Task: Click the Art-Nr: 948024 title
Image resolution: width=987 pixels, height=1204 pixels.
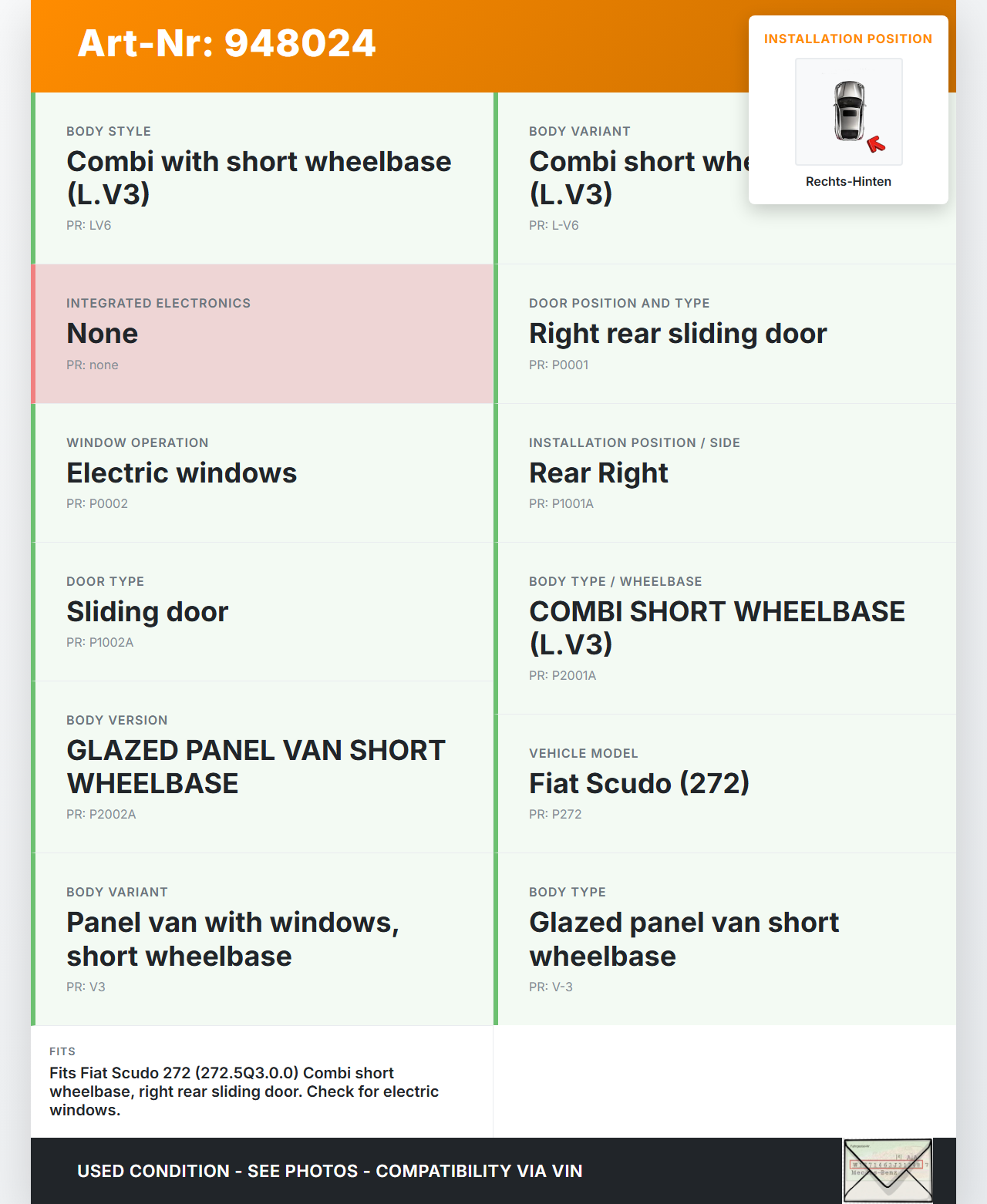Action: (227, 43)
